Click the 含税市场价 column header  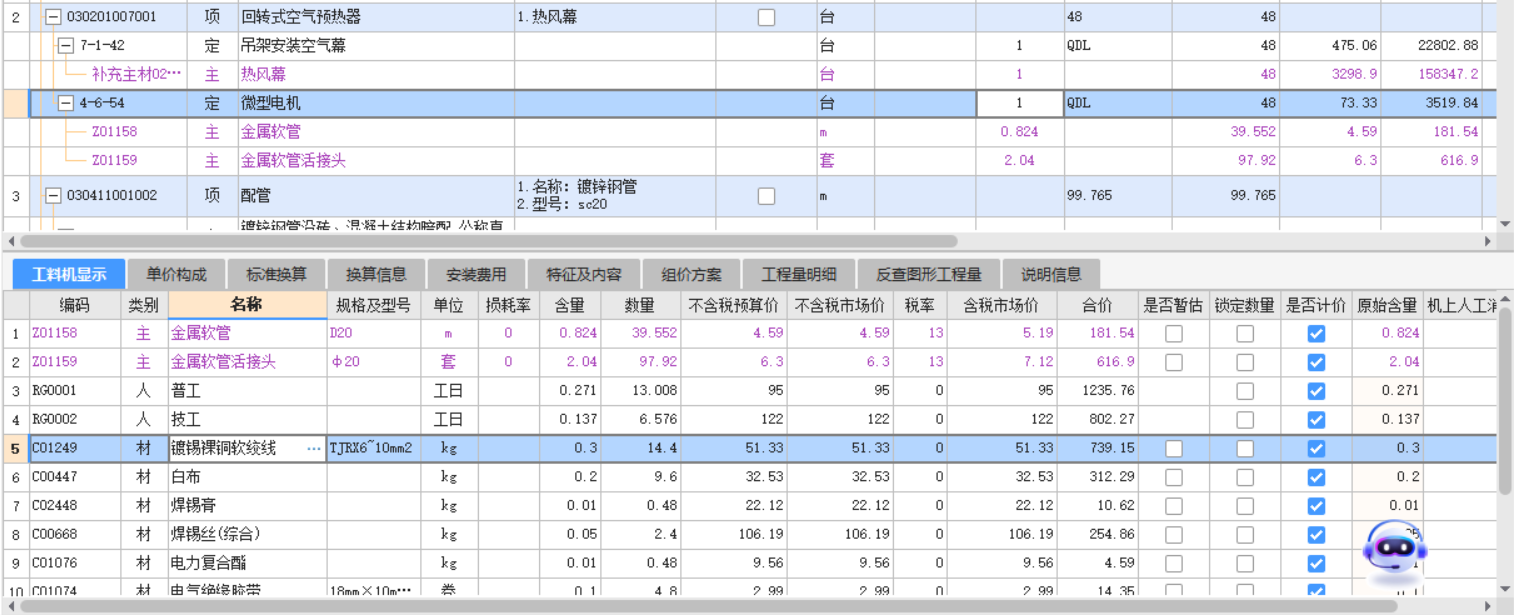point(1001,305)
